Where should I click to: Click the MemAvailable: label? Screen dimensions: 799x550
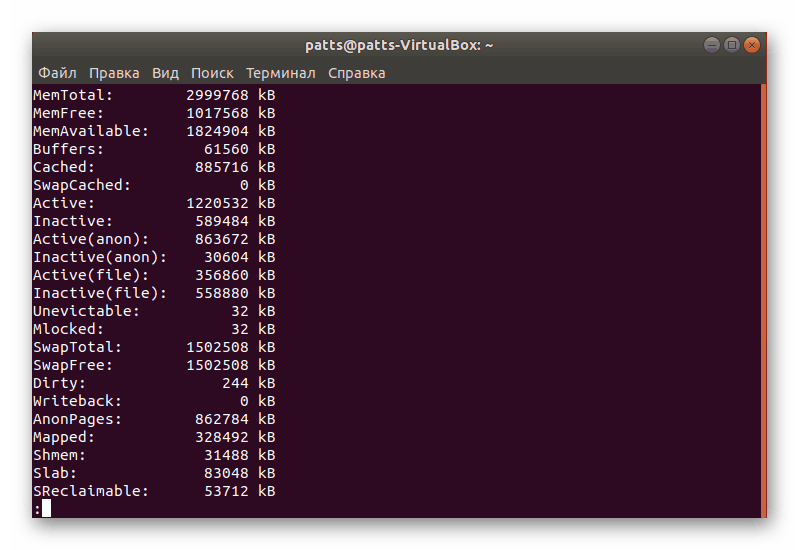click(91, 131)
